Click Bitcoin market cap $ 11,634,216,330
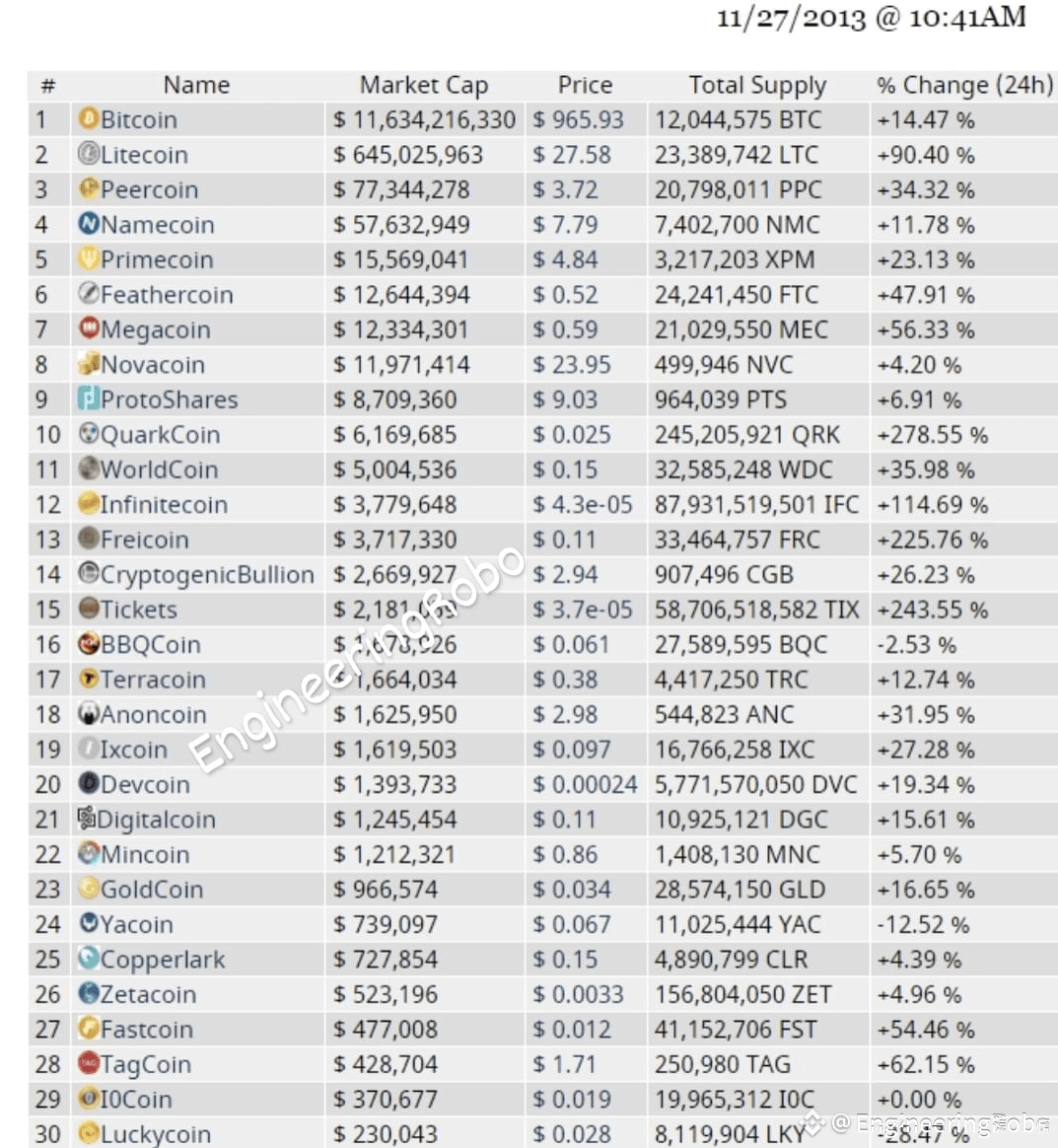This screenshot has width=1058, height=1148. (425, 119)
